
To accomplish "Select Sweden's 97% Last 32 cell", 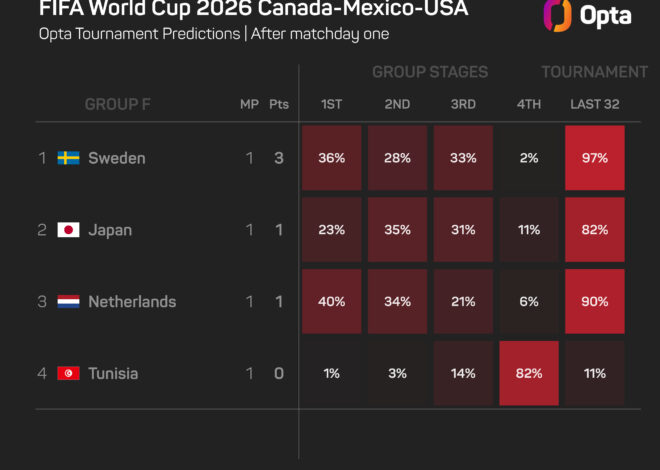I will coord(595,158).
